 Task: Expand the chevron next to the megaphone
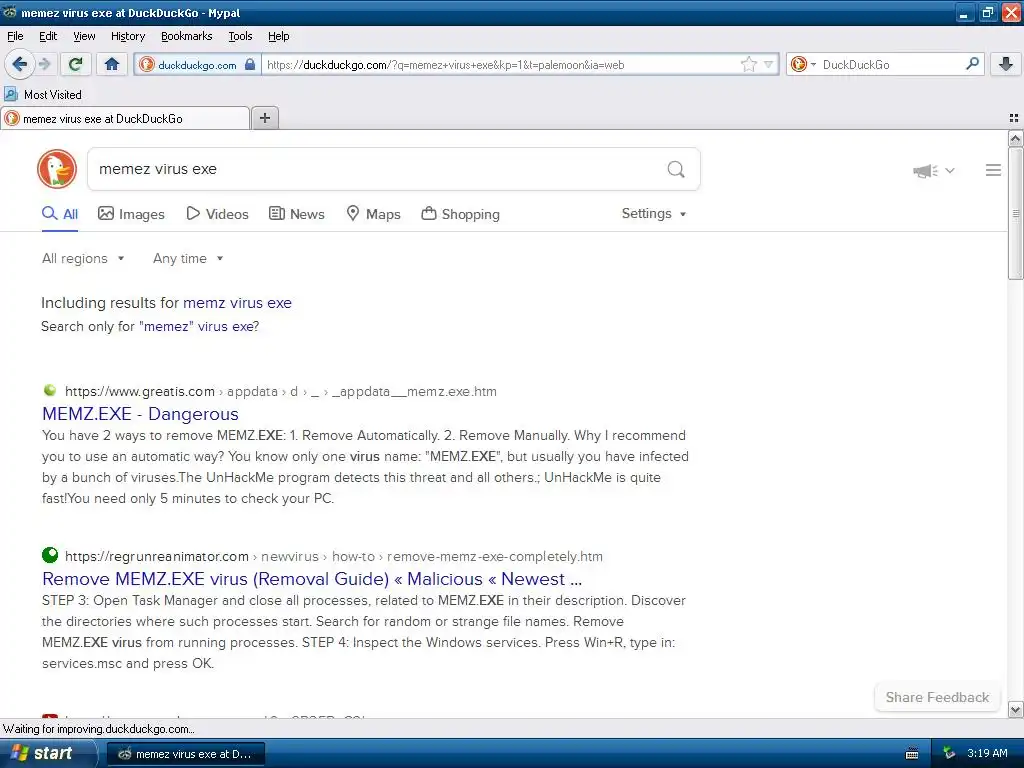coord(950,170)
